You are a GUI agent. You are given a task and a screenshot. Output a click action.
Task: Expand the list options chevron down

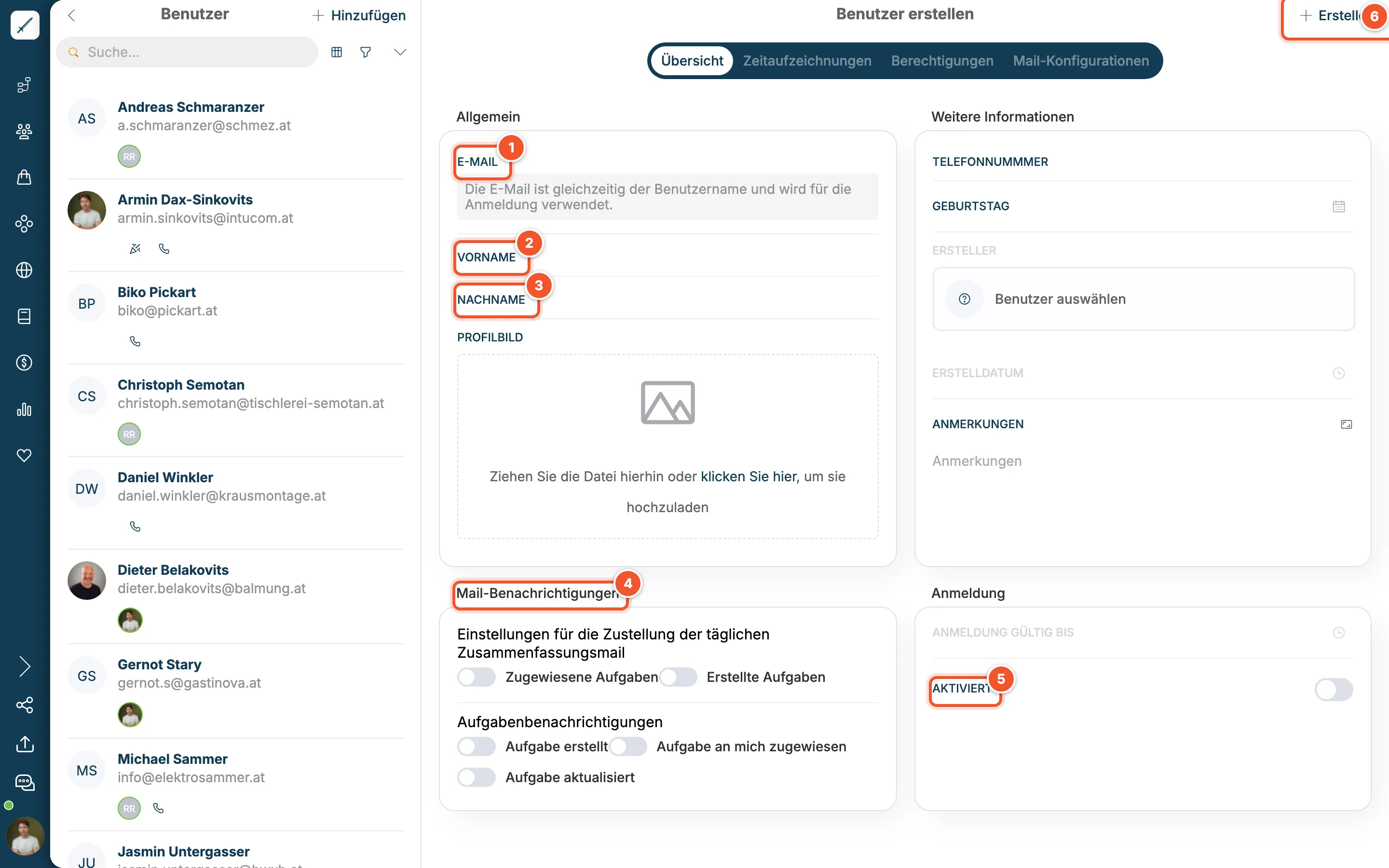click(x=400, y=52)
